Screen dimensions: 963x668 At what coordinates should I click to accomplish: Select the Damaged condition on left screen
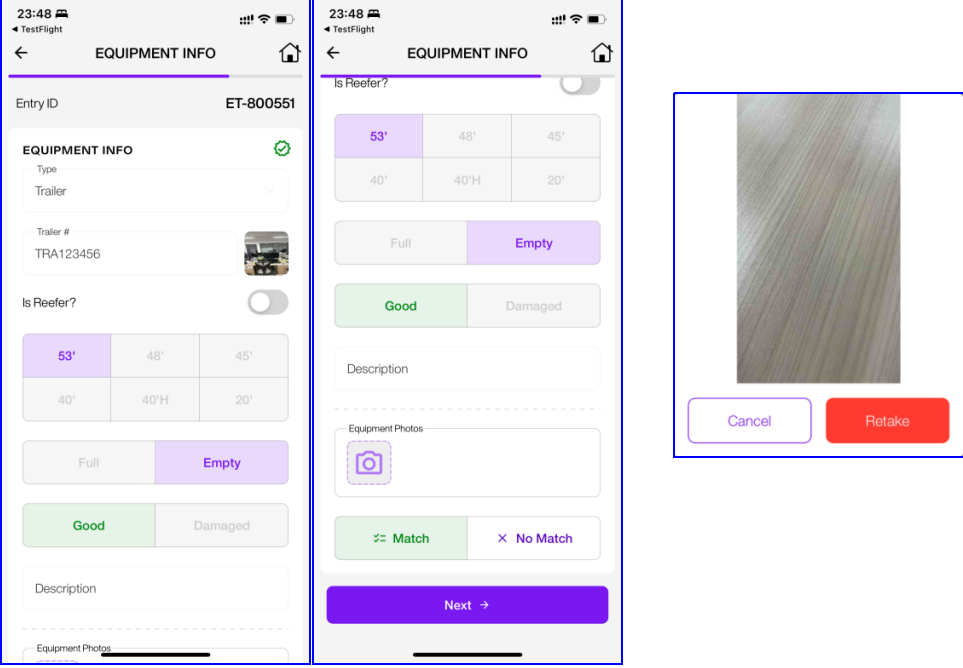222,526
